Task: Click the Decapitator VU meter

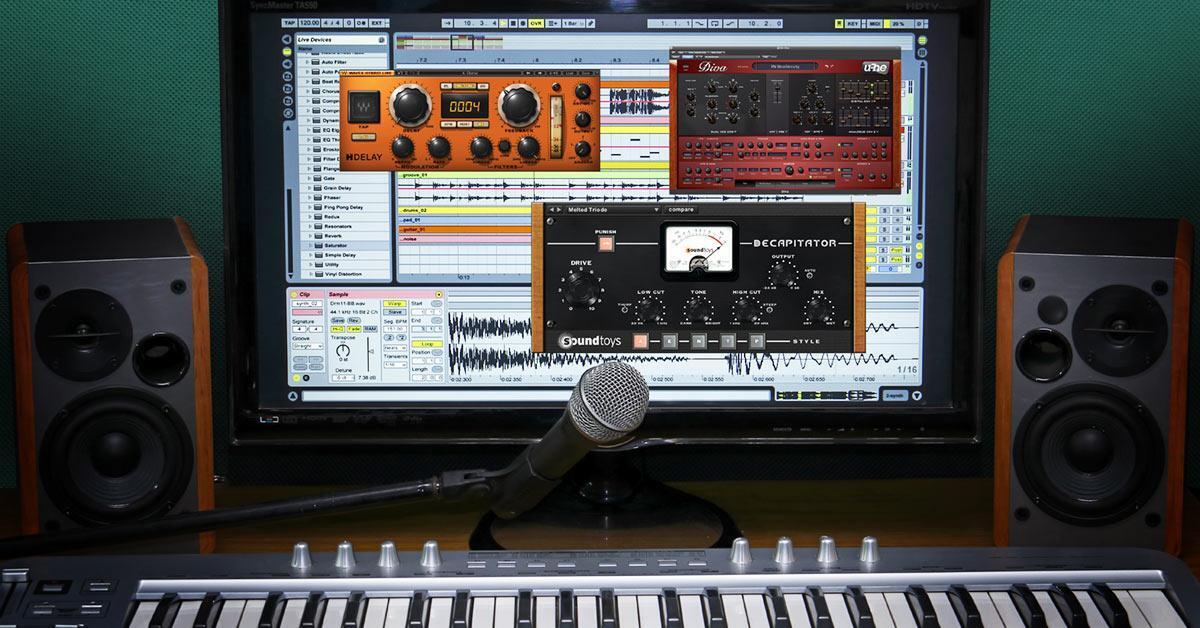Action: click(698, 249)
